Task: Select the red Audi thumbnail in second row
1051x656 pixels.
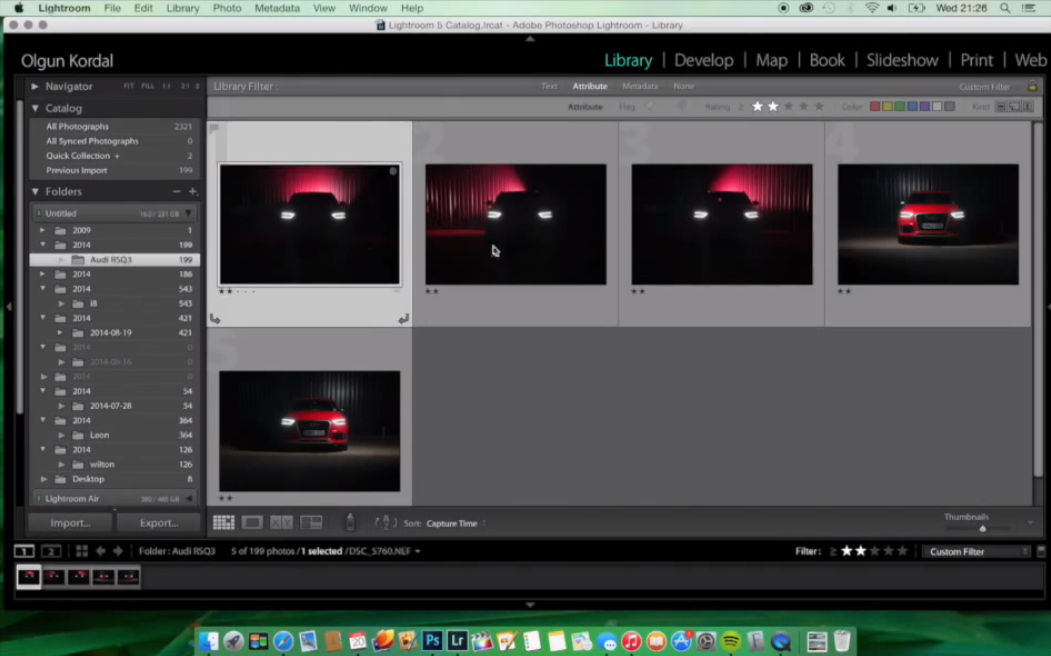Action: [309, 431]
